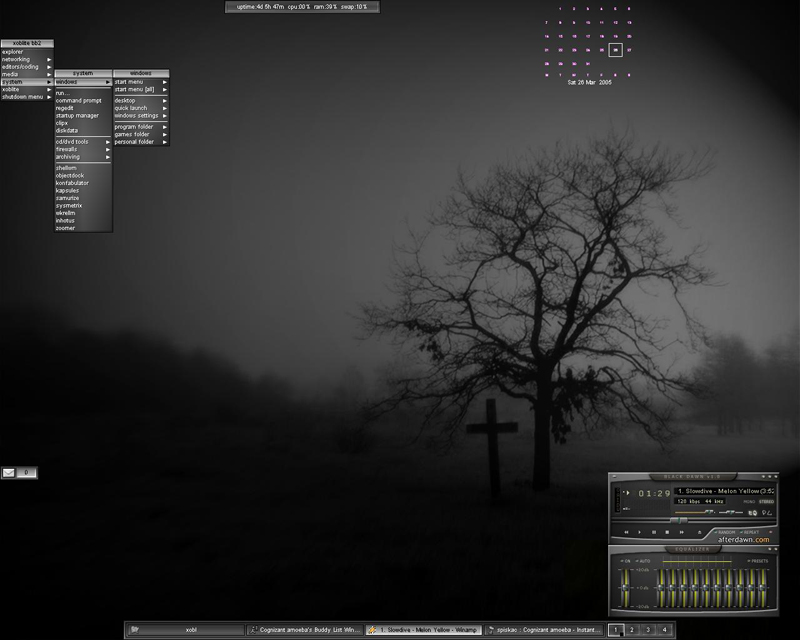
Task: Pause the Slowdive track in Winamp
Action: point(654,532)
